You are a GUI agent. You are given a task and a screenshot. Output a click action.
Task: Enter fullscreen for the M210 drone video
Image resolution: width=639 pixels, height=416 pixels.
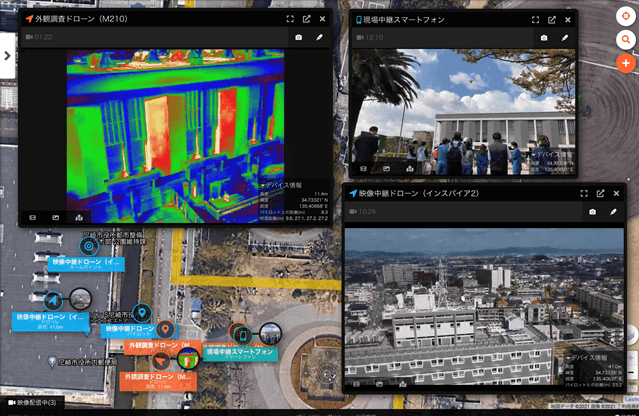click(x=290, y=18)
